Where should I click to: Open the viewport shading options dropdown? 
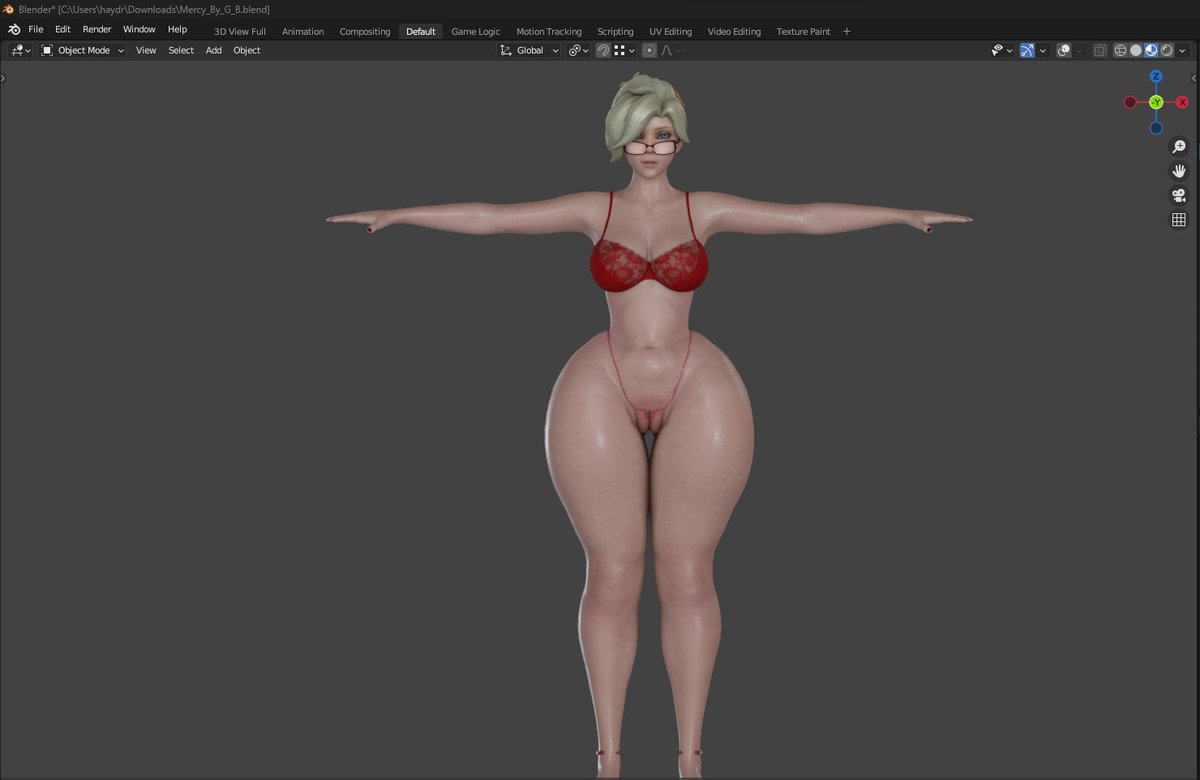(x=1182, y=50)
